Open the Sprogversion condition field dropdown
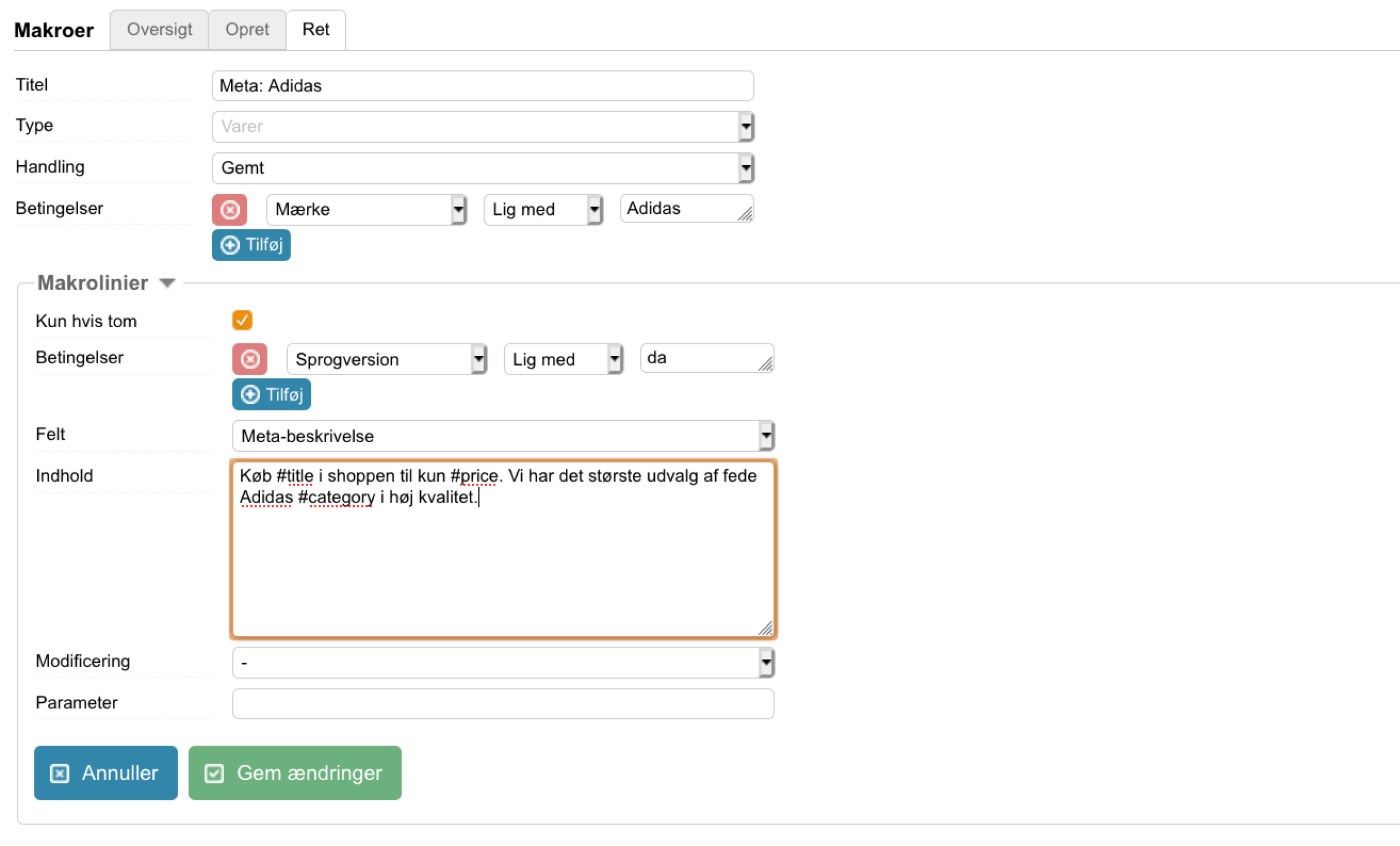This screenshot has width=1400, height=846. pyautogui.click(x=388, y=359)
